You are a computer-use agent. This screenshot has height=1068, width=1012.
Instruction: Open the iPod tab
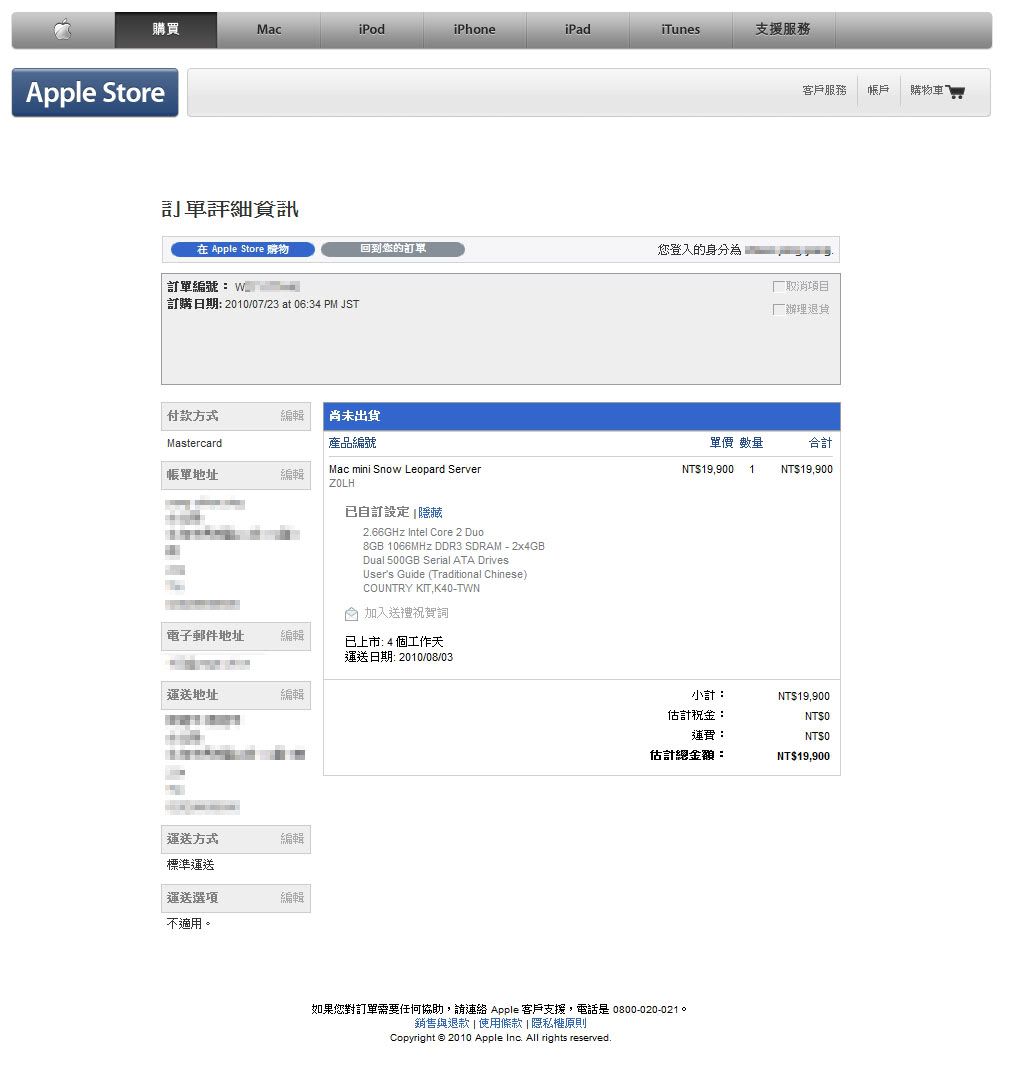372,29
